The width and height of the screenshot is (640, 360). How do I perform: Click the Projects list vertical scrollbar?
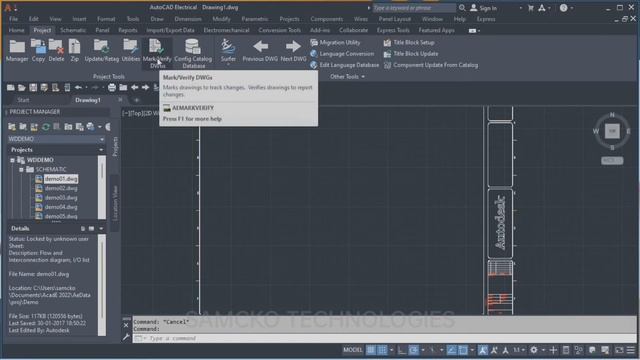coord(102,187)
